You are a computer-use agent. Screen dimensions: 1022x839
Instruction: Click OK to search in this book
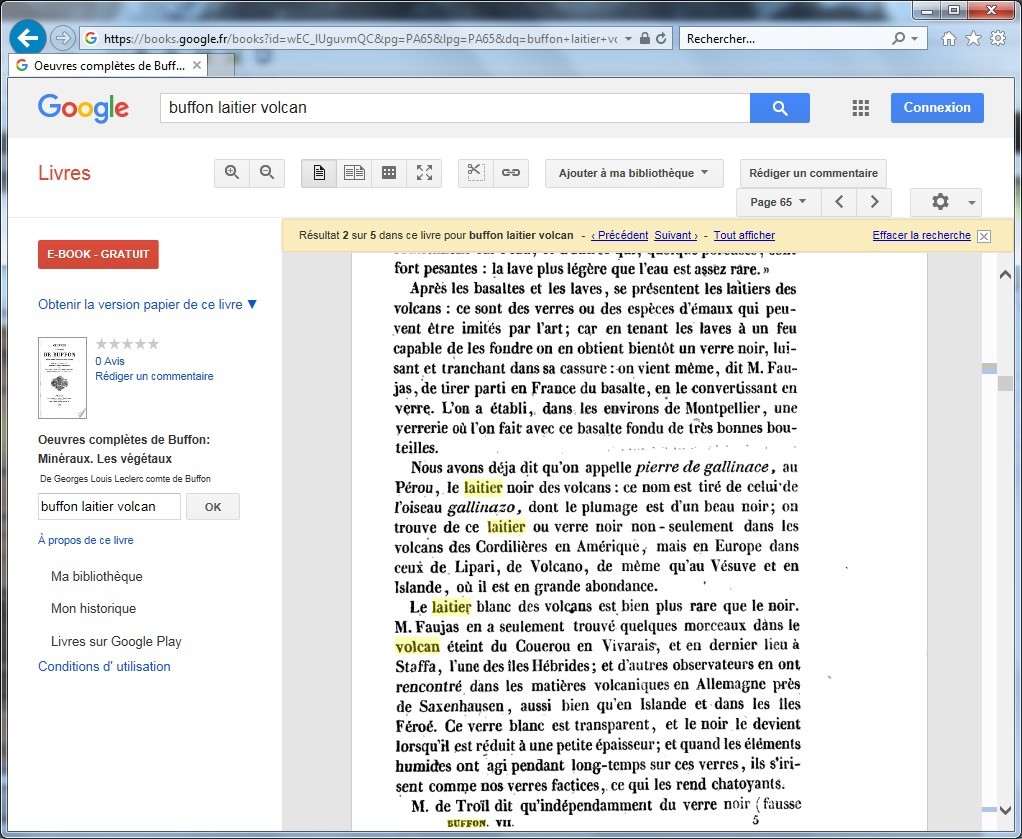coord(213,507)
